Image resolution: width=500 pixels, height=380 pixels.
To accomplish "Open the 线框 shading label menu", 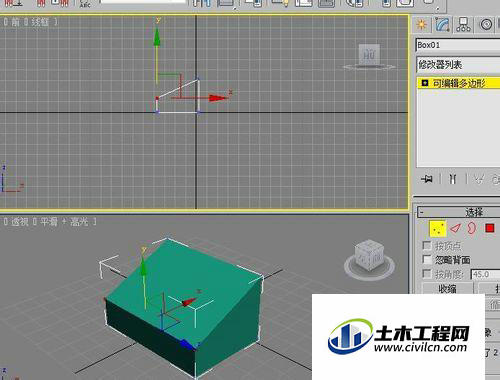I will [40, 22].
